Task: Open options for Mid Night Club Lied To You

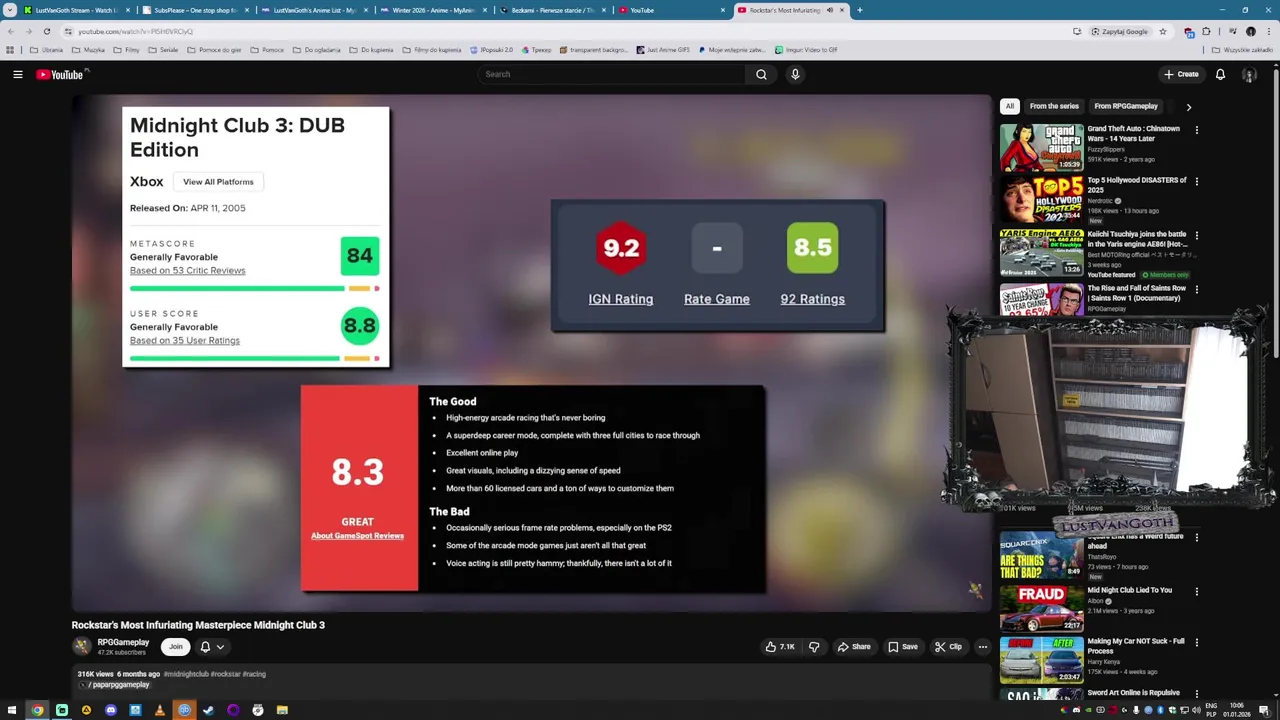Action: pyautogui.click(x=1196, y=592)
